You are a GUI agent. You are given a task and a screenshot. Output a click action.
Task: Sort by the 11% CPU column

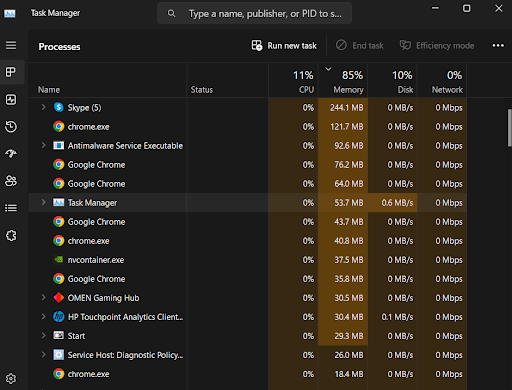(x=293, y=80)
